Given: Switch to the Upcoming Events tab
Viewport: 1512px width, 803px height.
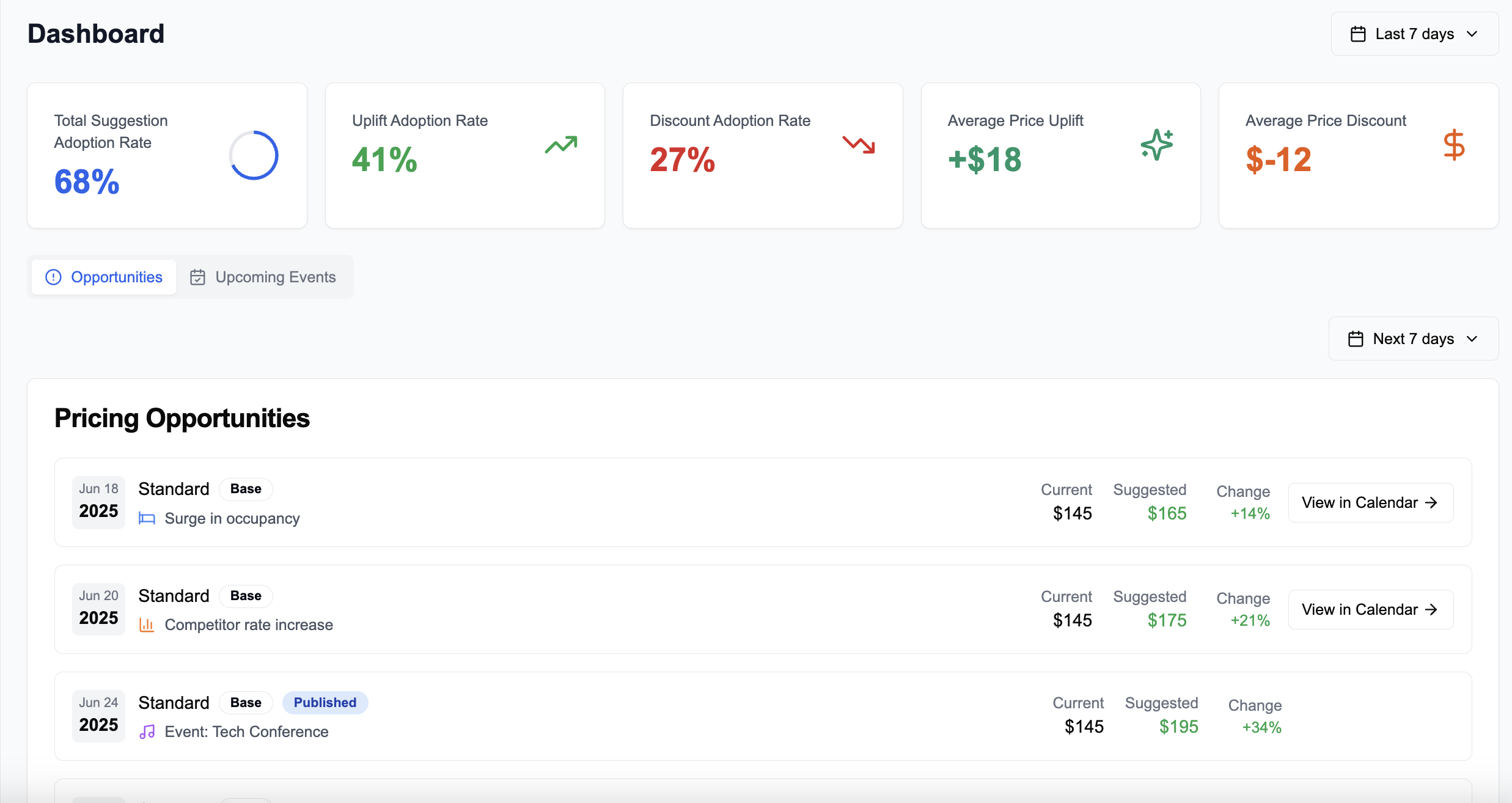Looking at the screenshot, I should coord(263,277).
